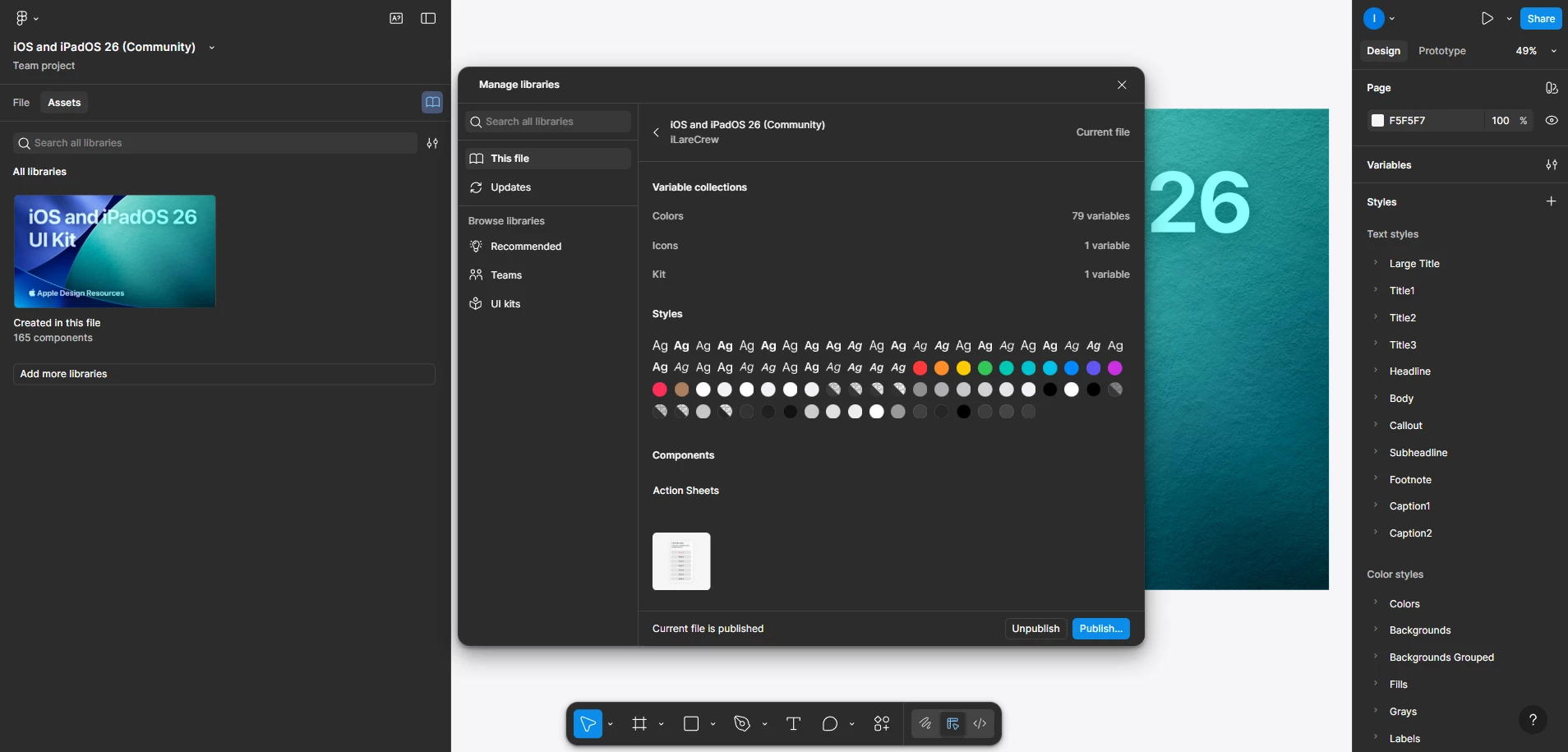The width and height of the screenshot is (1568, 752).
Task: Start presentation with the play icon
Action: pos(1487,18)
